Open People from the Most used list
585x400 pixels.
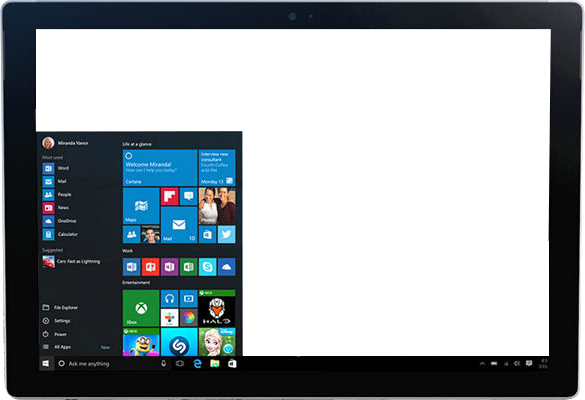tap(57, 194)
